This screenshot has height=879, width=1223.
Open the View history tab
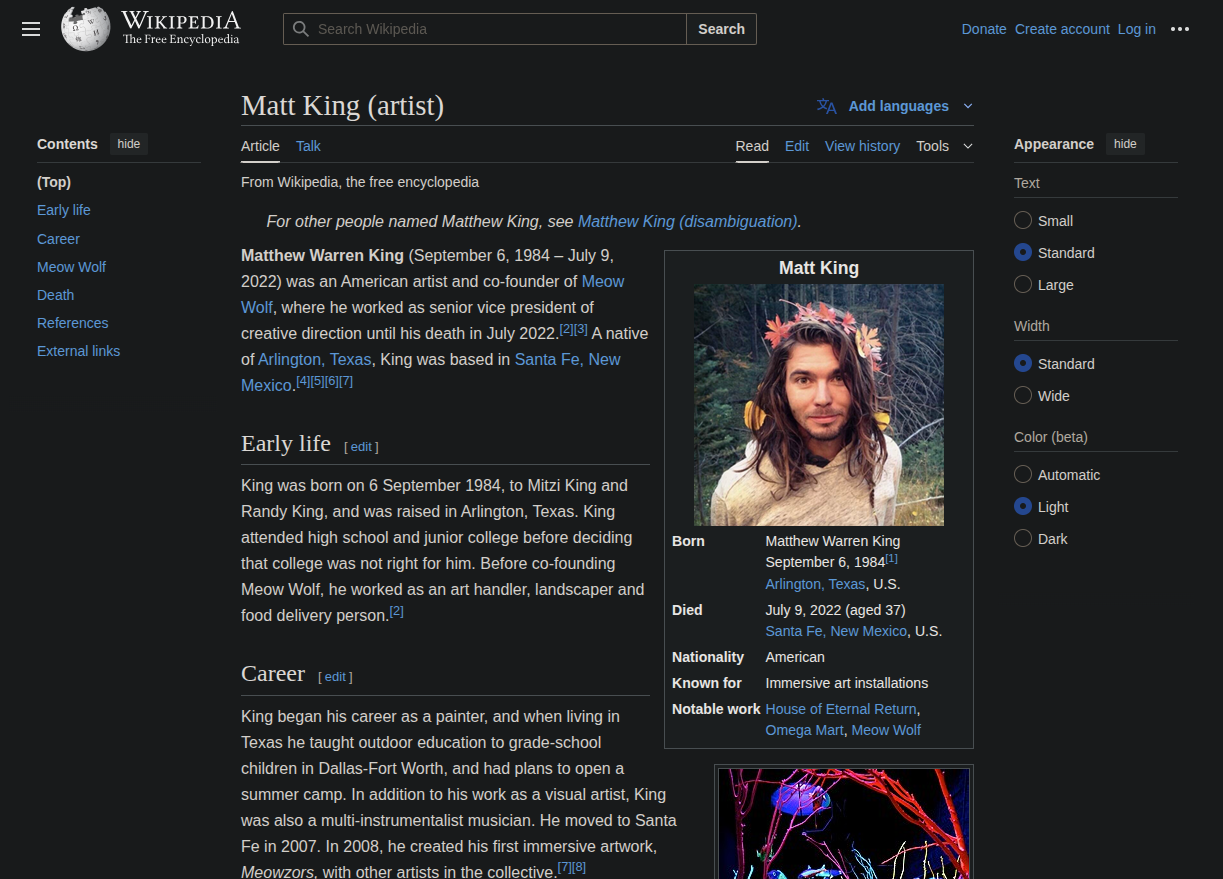coord(862,146)
